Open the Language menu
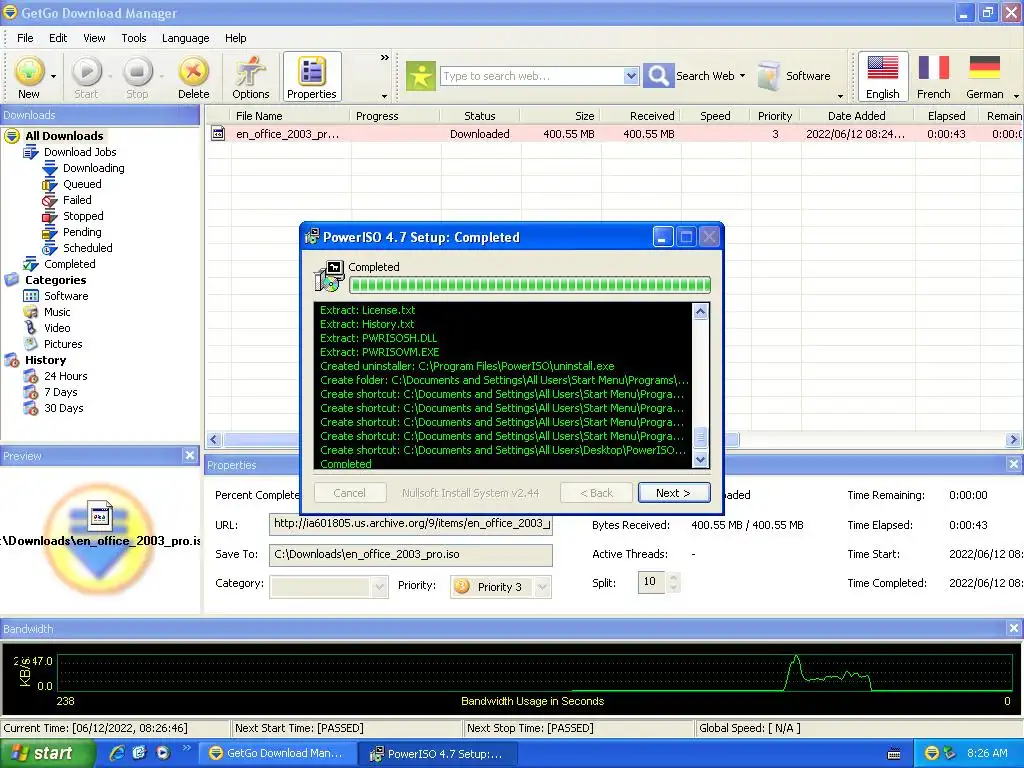The width and height of the screenshot is (1024, 768). pos(185,38)
